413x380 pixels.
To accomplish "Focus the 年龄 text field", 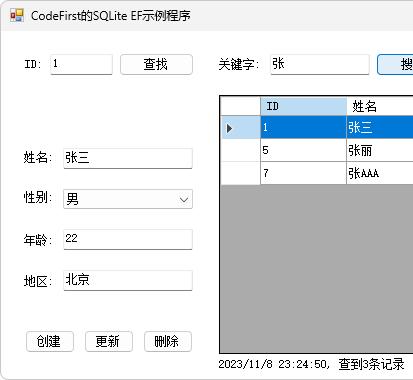I will coord(128,239).
